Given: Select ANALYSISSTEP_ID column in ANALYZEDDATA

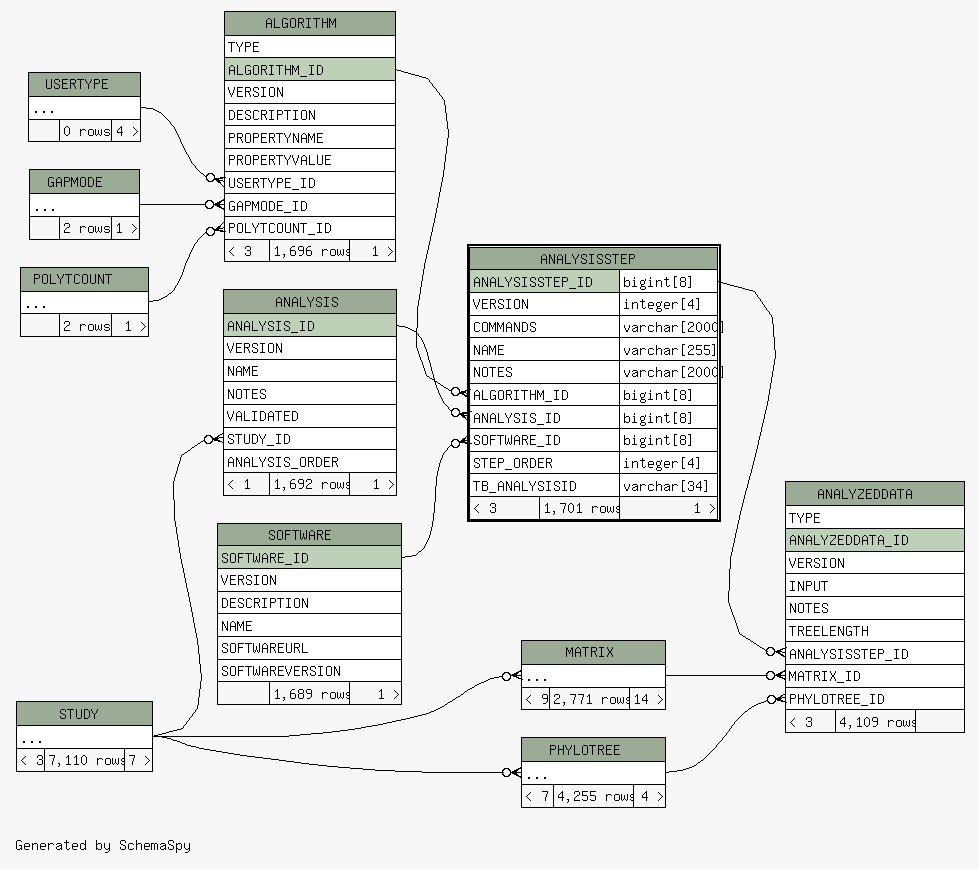Looking at the screenshot, I should coord(875,654).
